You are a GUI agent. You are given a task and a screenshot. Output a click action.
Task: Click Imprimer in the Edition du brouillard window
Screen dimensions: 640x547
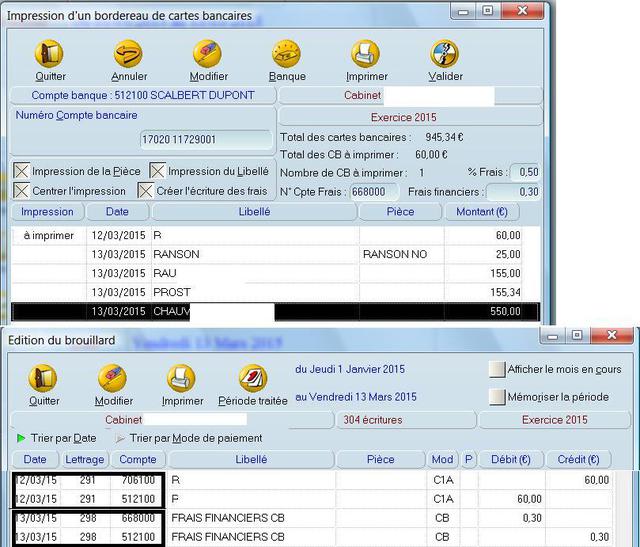pyautogui.click(x=182, y=379)
